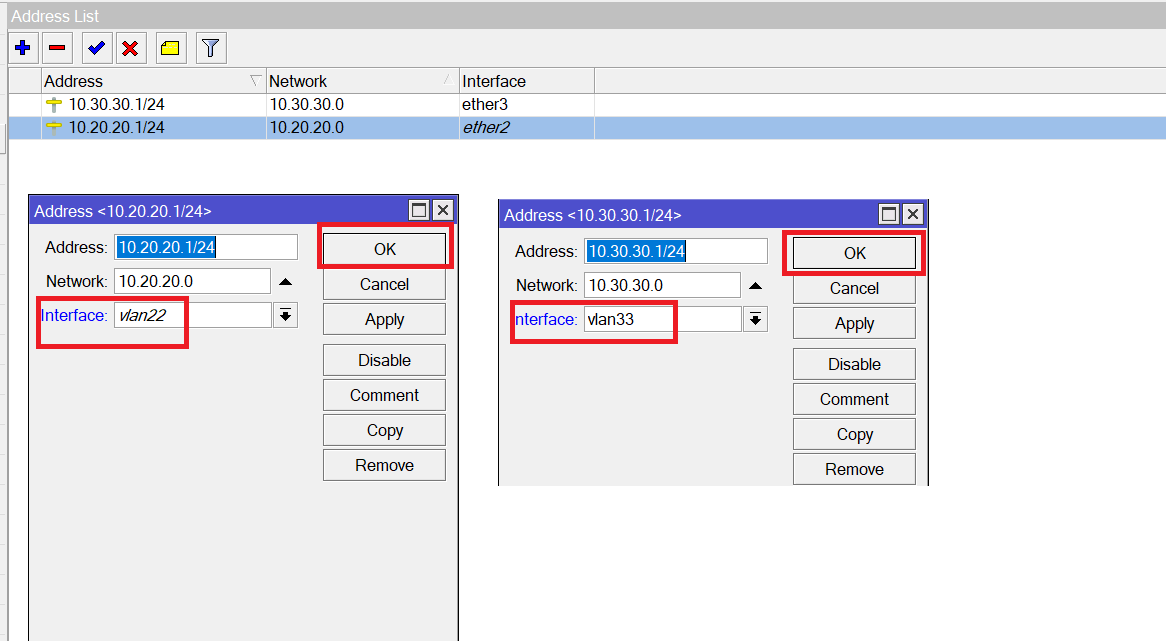Close the Address 10.30.30.1/24 dialog
This screenshot has height=641, width=1166.
tap(913, 214)
